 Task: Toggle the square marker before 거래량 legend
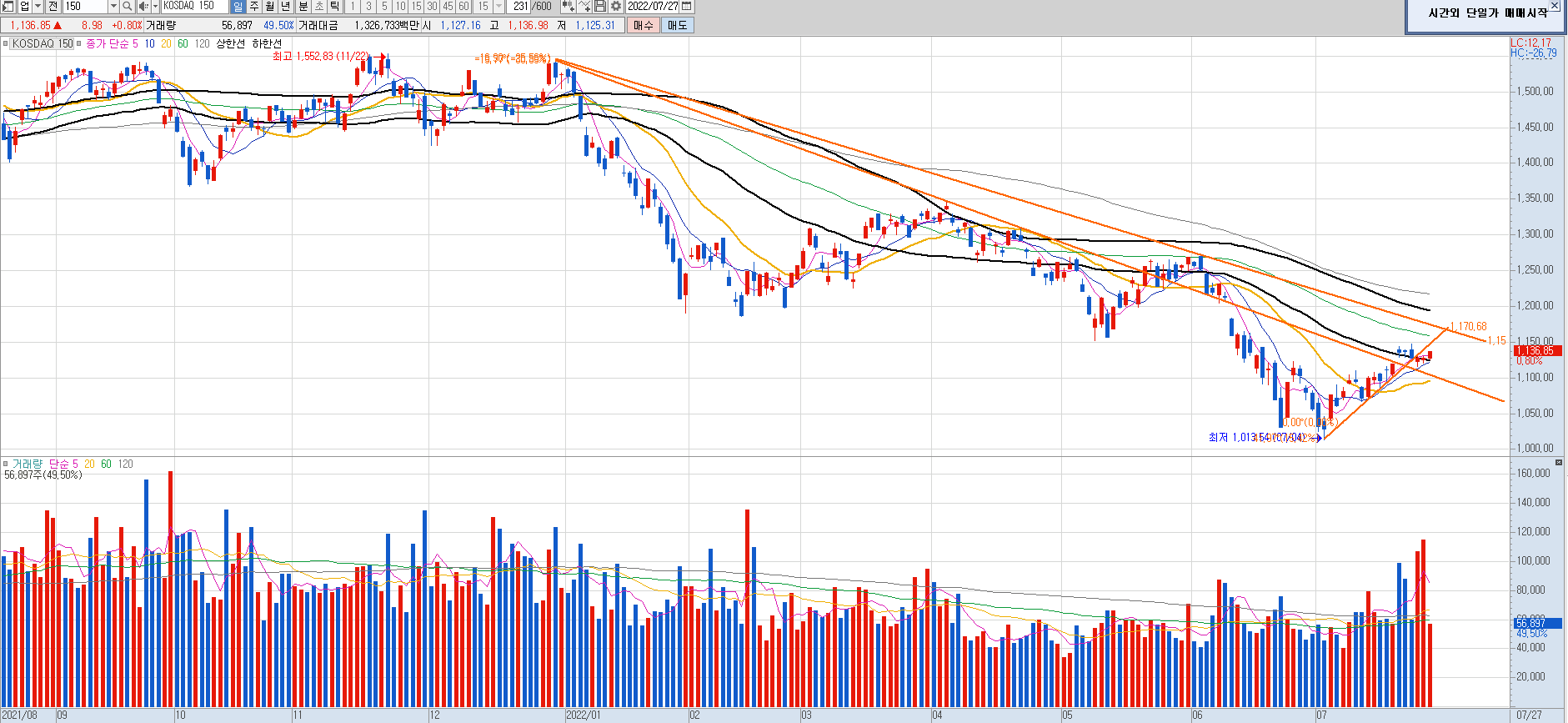point(6,464)
